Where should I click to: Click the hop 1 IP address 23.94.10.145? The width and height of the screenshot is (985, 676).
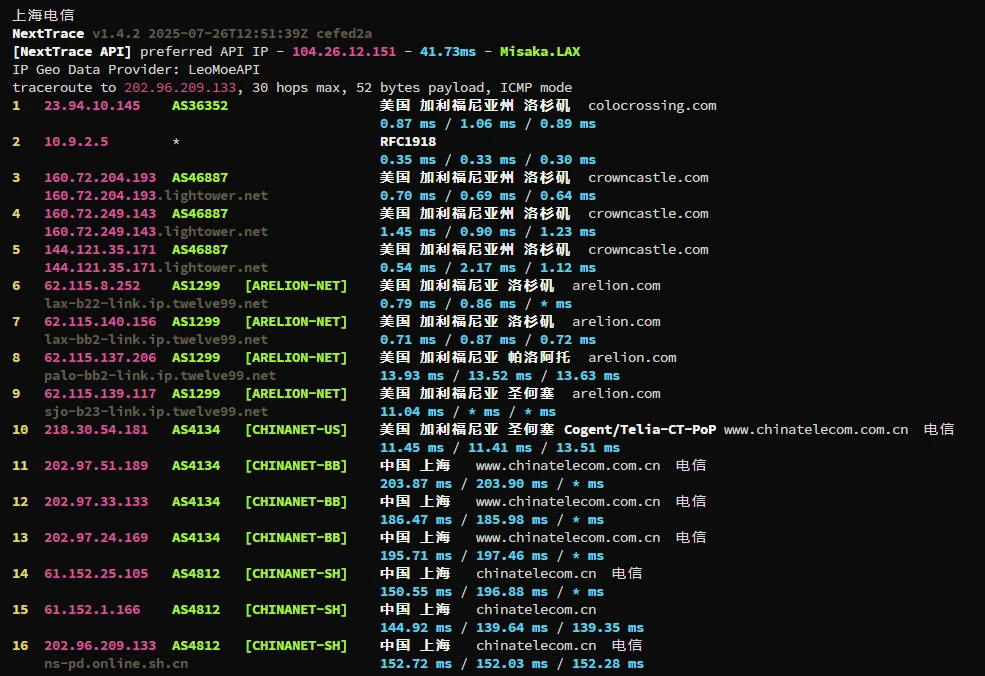[92, 105]
